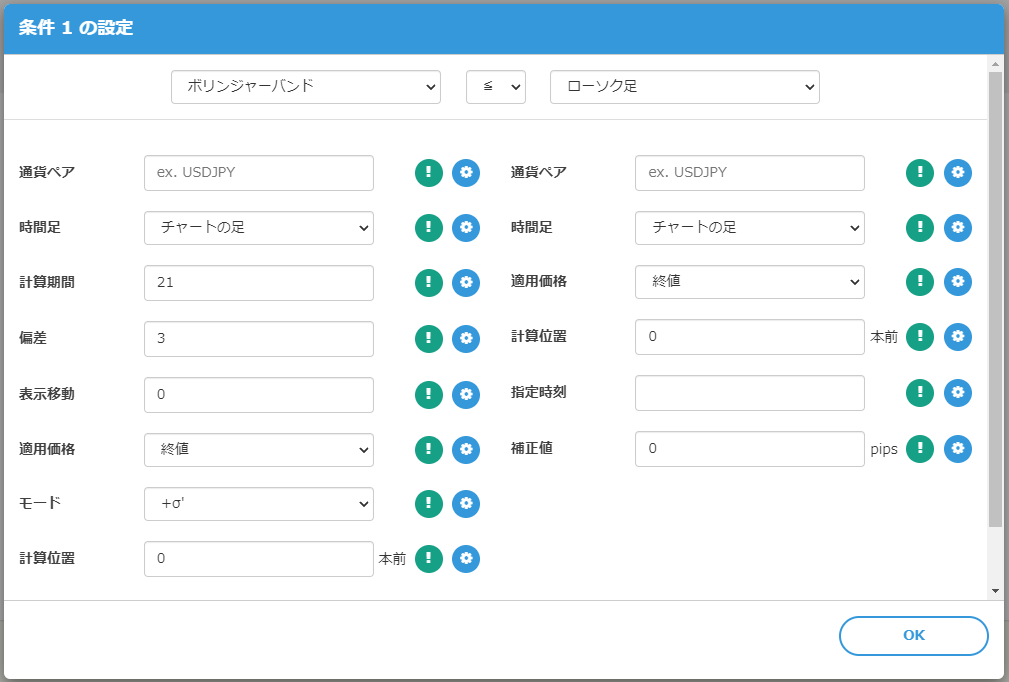Click the green info icon beside 偏差
The height and width of the screenshot is (682, 1009).
(429, 339)
